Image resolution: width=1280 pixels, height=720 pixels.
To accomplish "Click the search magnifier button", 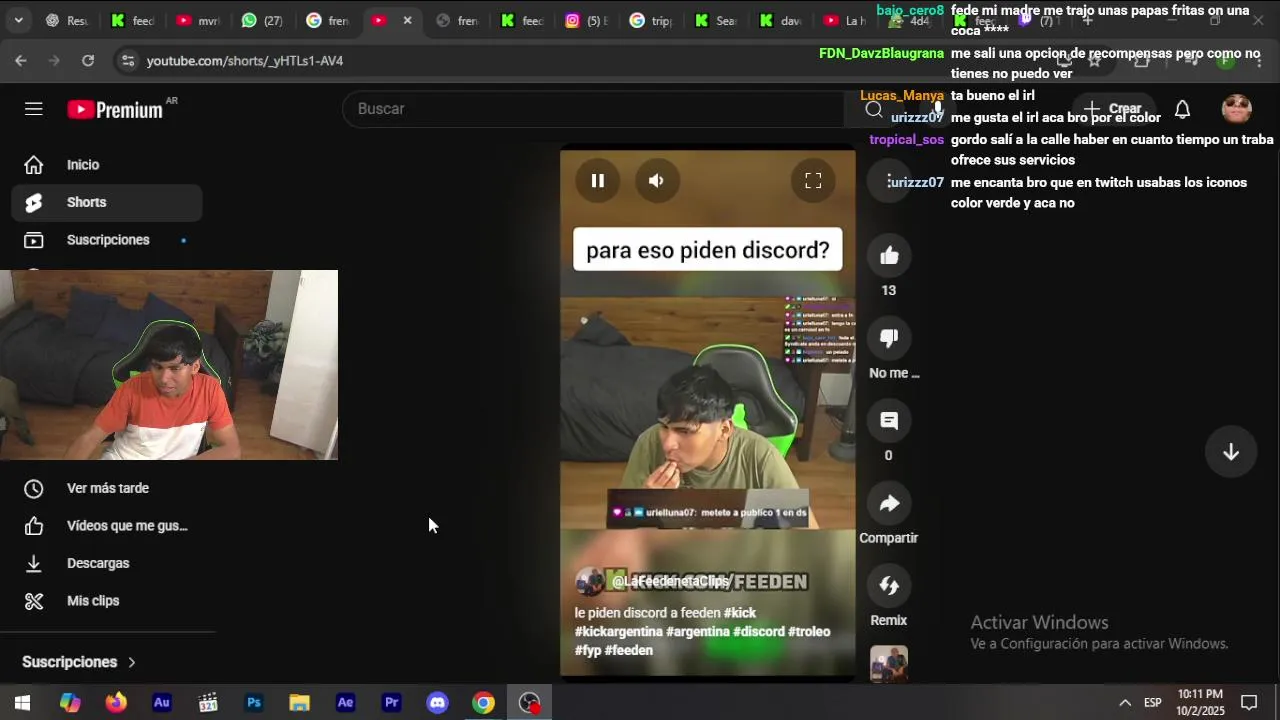I will point(874,109).
